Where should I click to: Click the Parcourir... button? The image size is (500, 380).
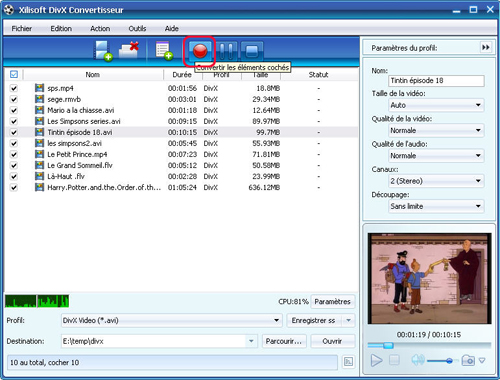pyautogui.click(x=284, y=341)
